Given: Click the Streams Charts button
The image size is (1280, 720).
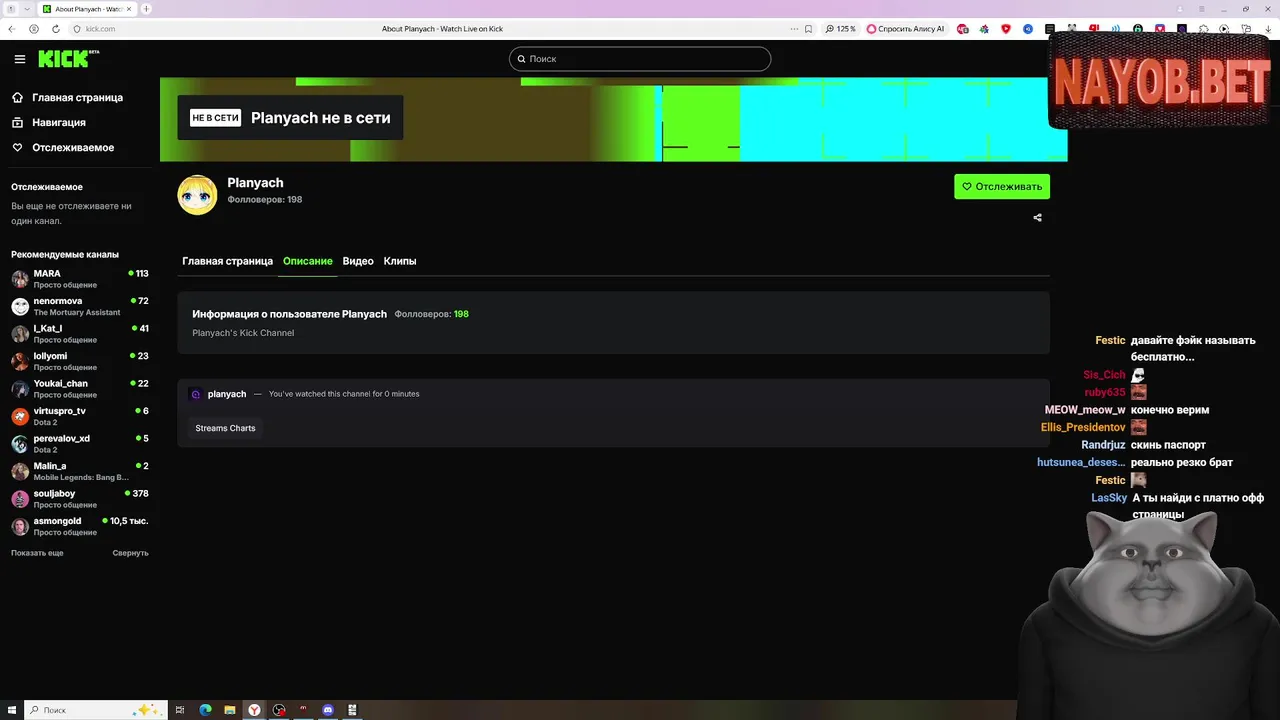Looking at the screenshot, I should [x=225, y=428].
